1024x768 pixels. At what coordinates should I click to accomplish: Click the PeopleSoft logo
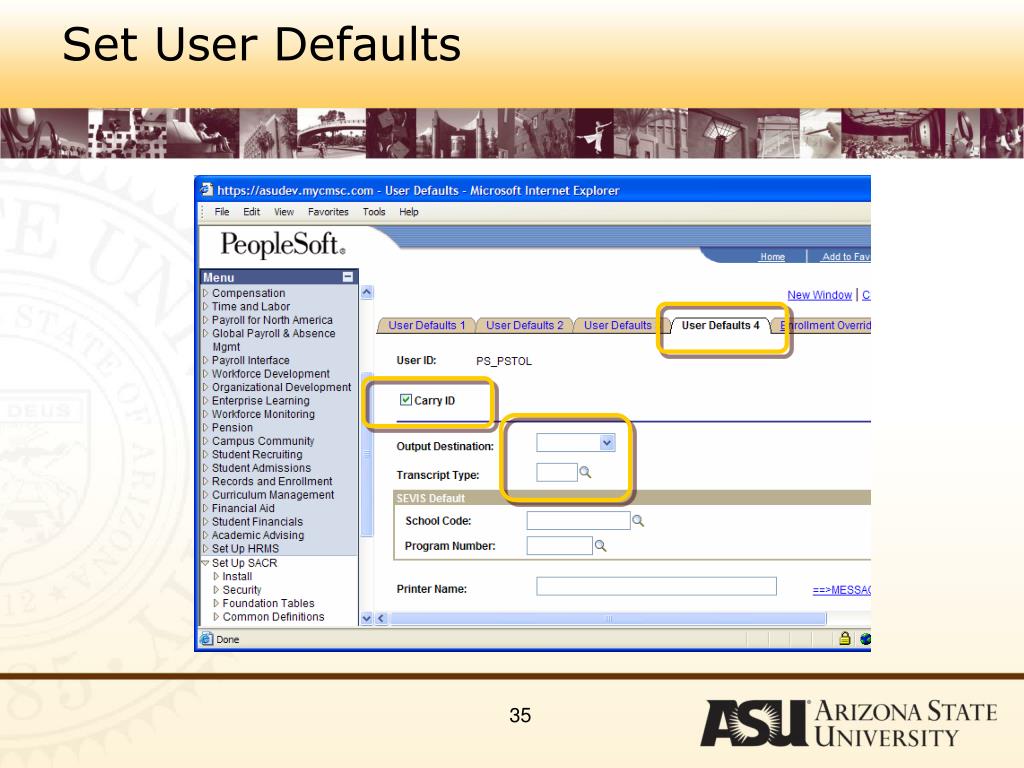coord(282,245)
